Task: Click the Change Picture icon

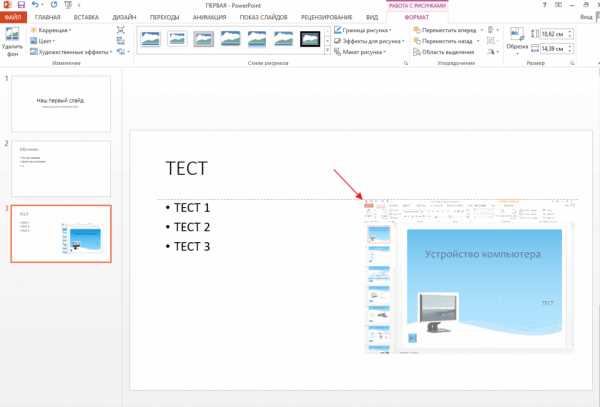Action: coord(121,41)
